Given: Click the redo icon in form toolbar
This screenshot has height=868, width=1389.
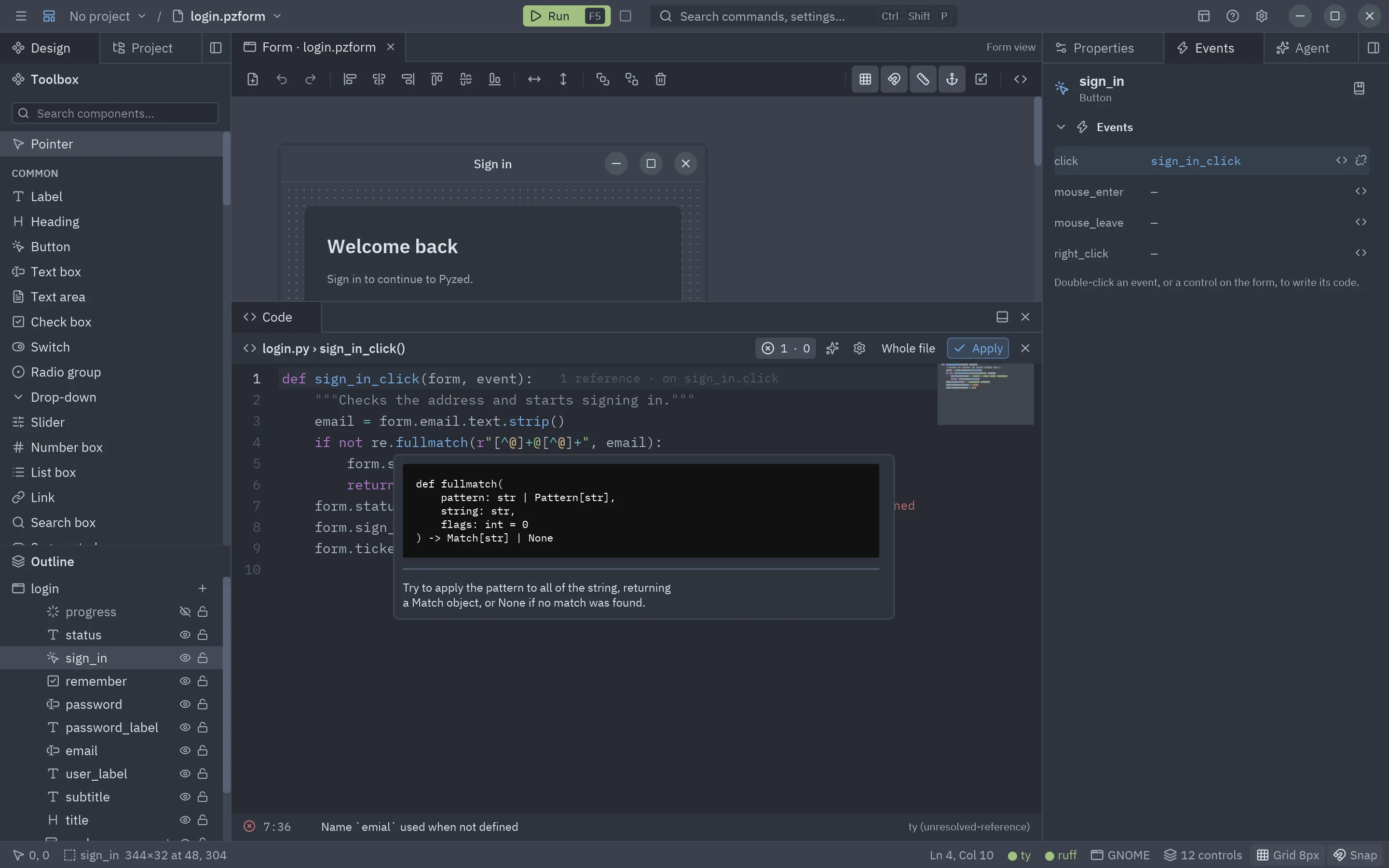Looking at the screenshot, I should 311,79.
